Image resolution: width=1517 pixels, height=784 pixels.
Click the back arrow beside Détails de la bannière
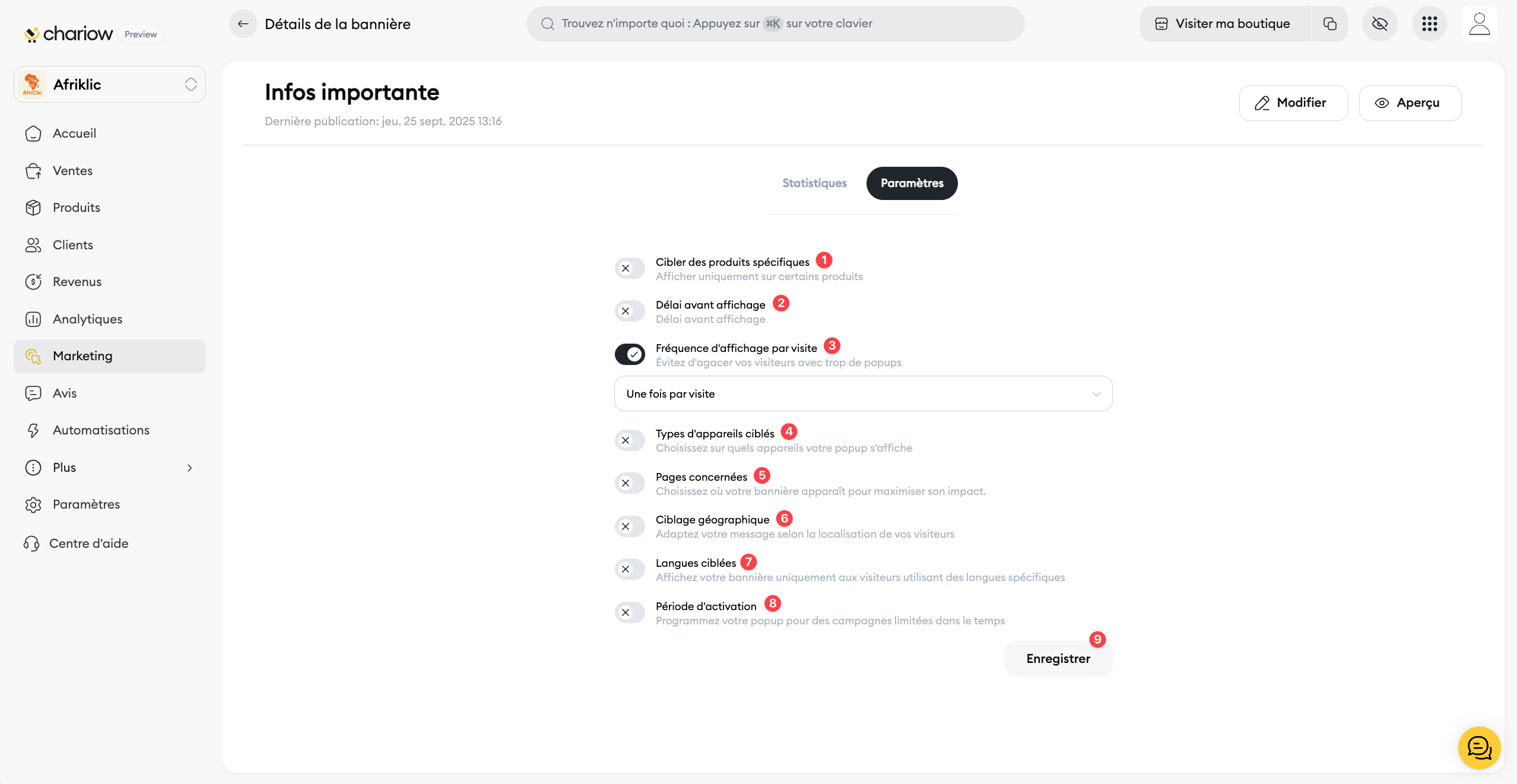pos(243,24)
